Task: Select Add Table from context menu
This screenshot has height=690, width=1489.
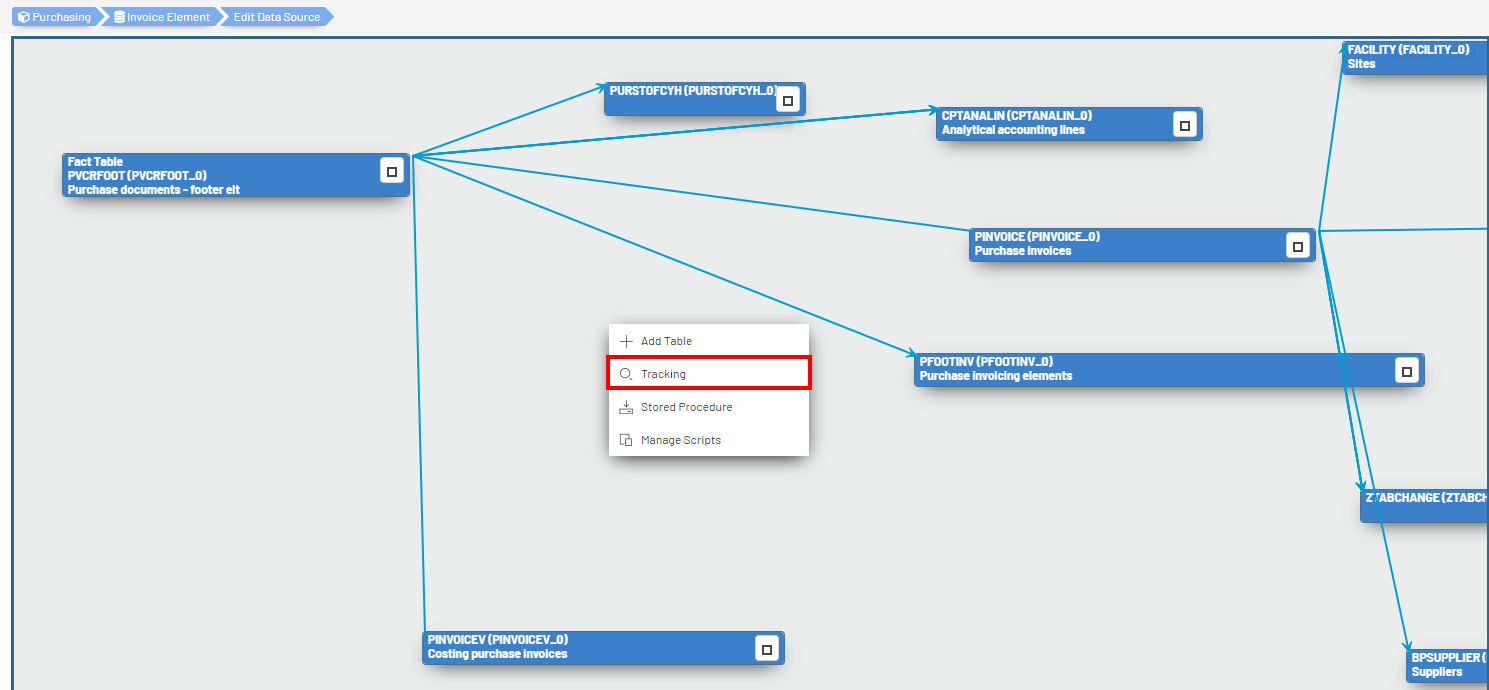Action: (666, 341)
